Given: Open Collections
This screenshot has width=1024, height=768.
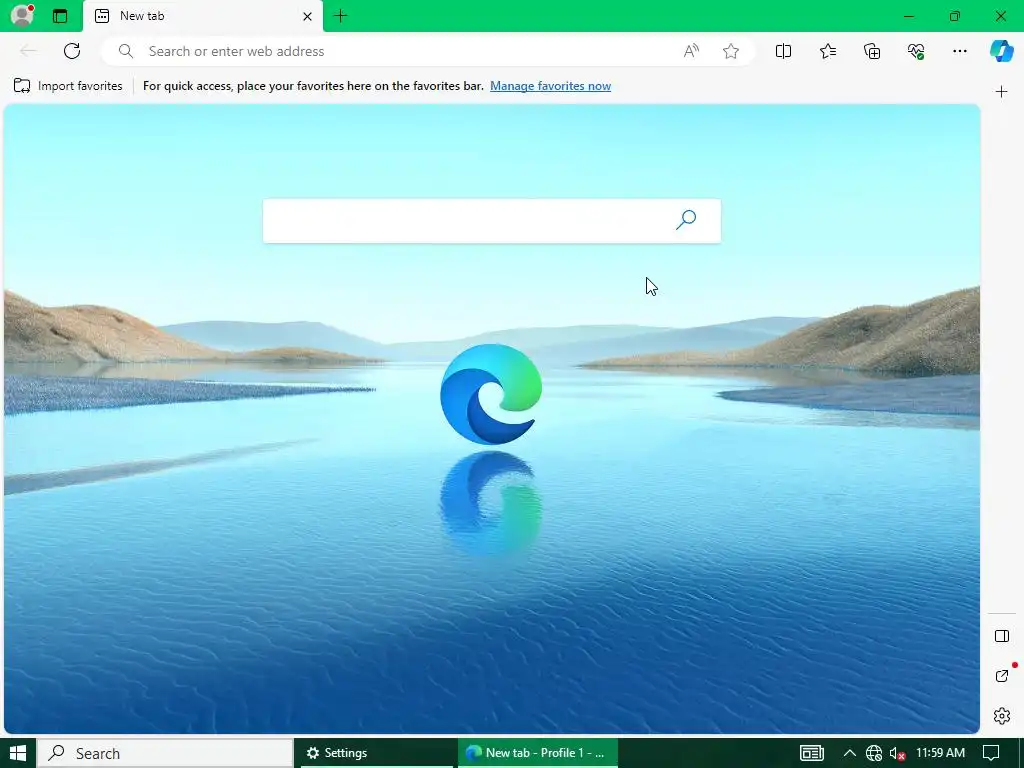Looking at the screenshot, I should tap(872, 51).
